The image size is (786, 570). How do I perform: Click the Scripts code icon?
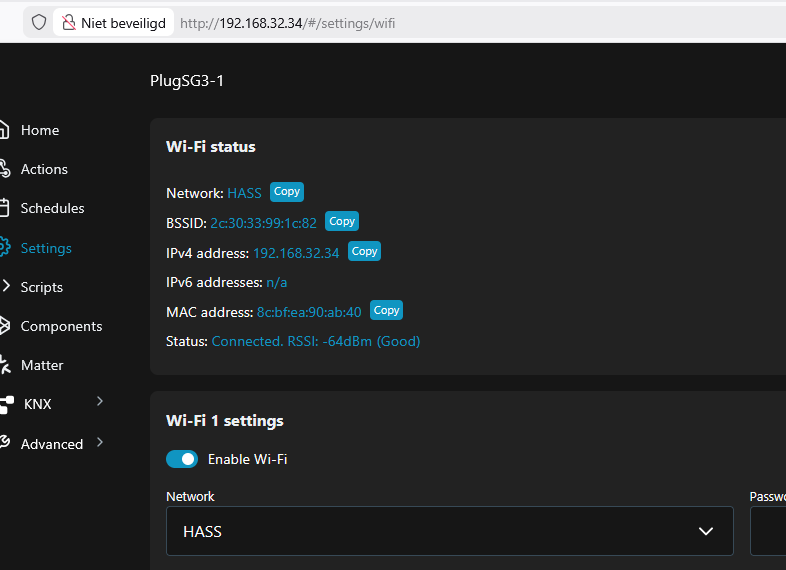tap(5, 287)
